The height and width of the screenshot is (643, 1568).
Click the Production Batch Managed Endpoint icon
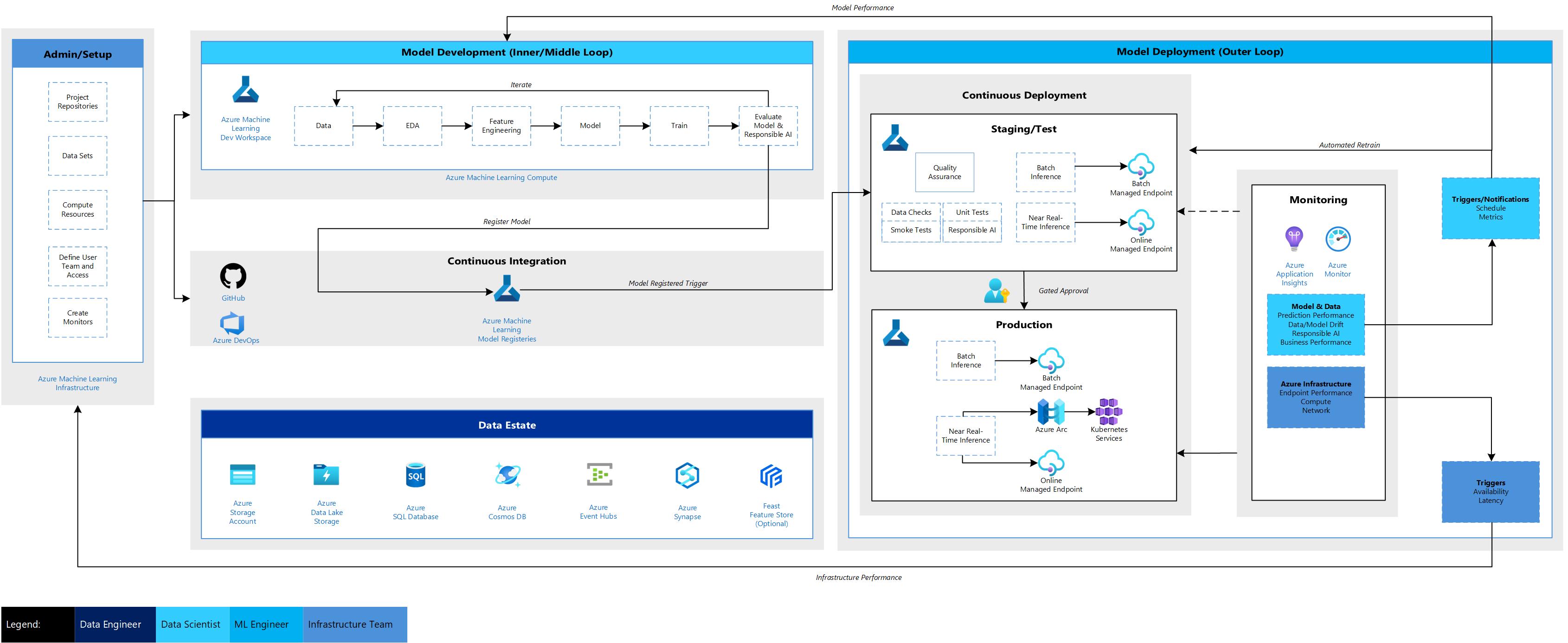[x=1051, y=360]
